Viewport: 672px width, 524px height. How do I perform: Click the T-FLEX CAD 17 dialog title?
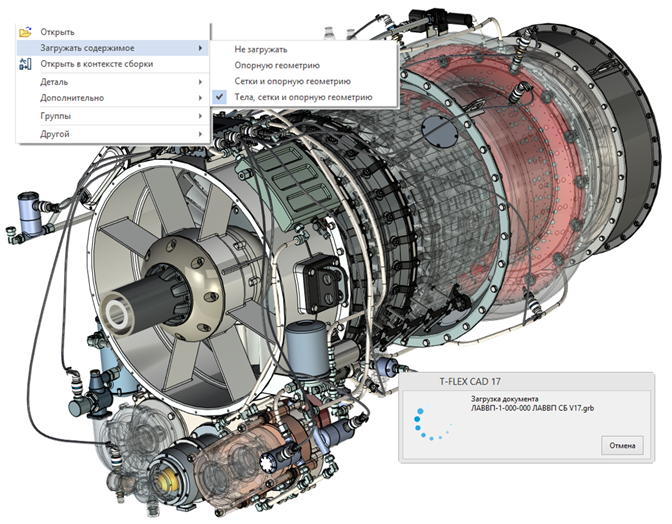tap(470, 381)
